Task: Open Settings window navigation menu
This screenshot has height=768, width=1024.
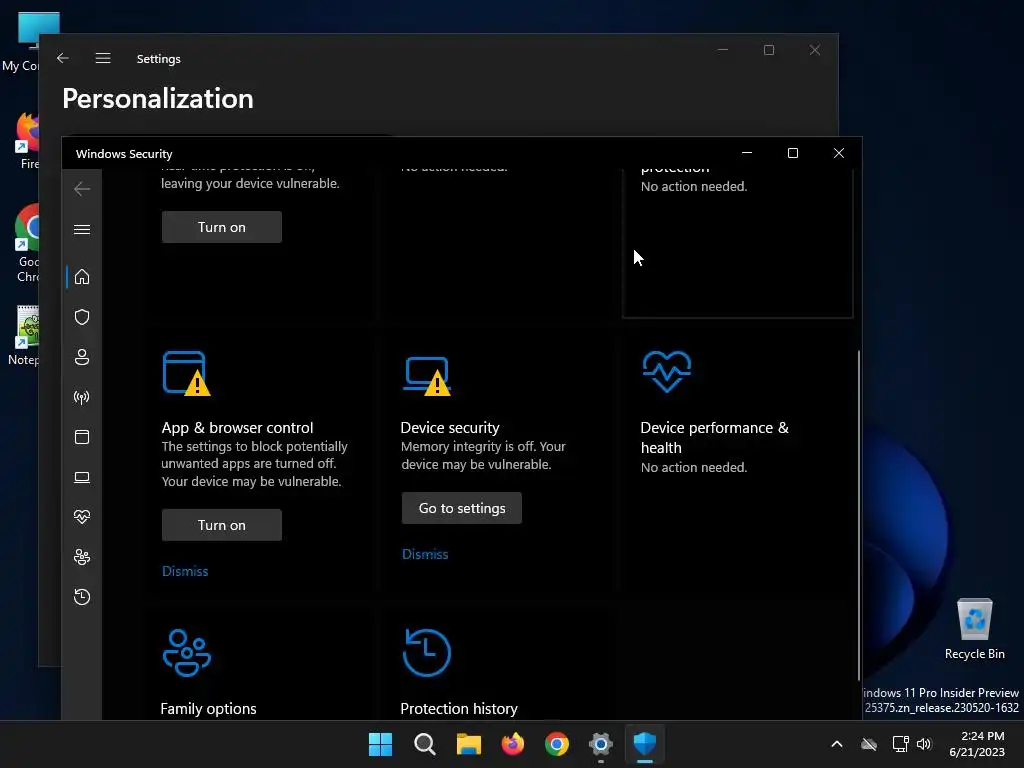Action: (x=103, y=58)
